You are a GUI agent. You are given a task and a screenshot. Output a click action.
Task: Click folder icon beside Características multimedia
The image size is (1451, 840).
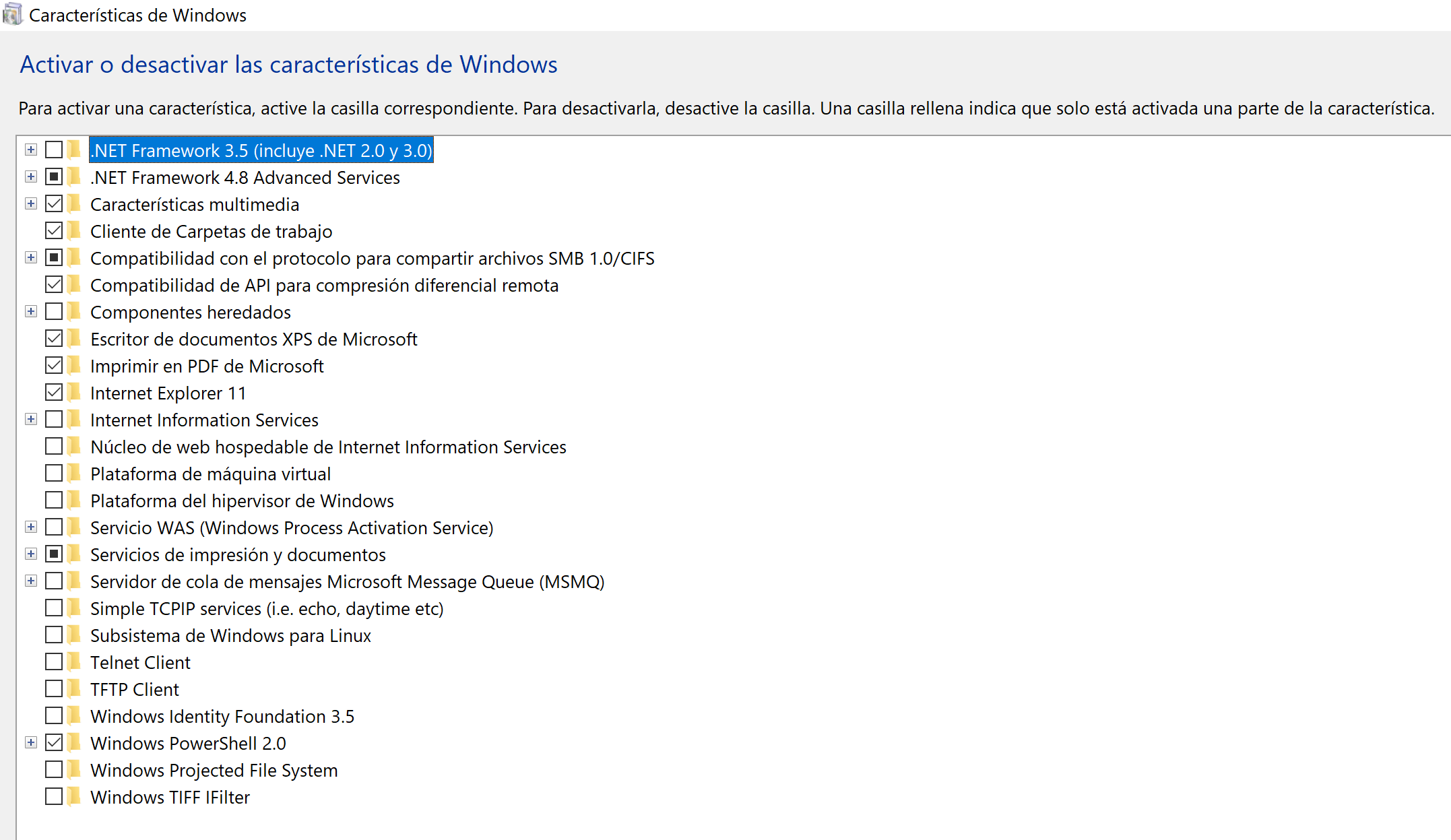coord(74,204)
